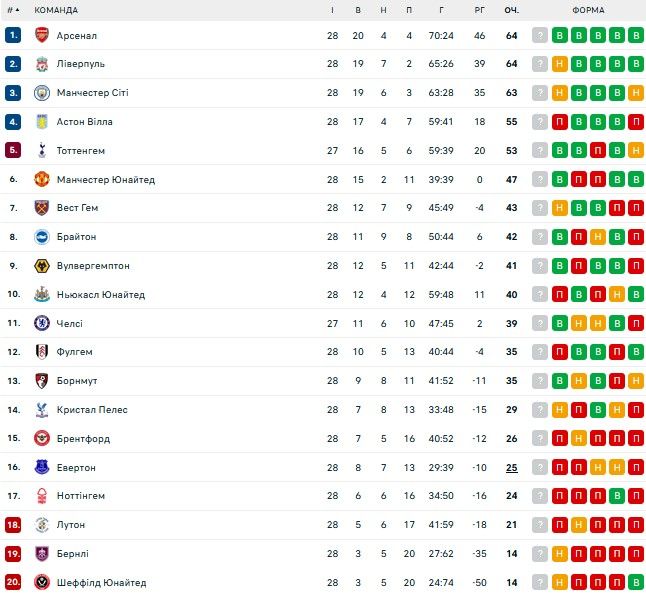This screenshot has height=596, width=646.
Task: Click the Liverpool club crest icon
Action: (42, 64)
